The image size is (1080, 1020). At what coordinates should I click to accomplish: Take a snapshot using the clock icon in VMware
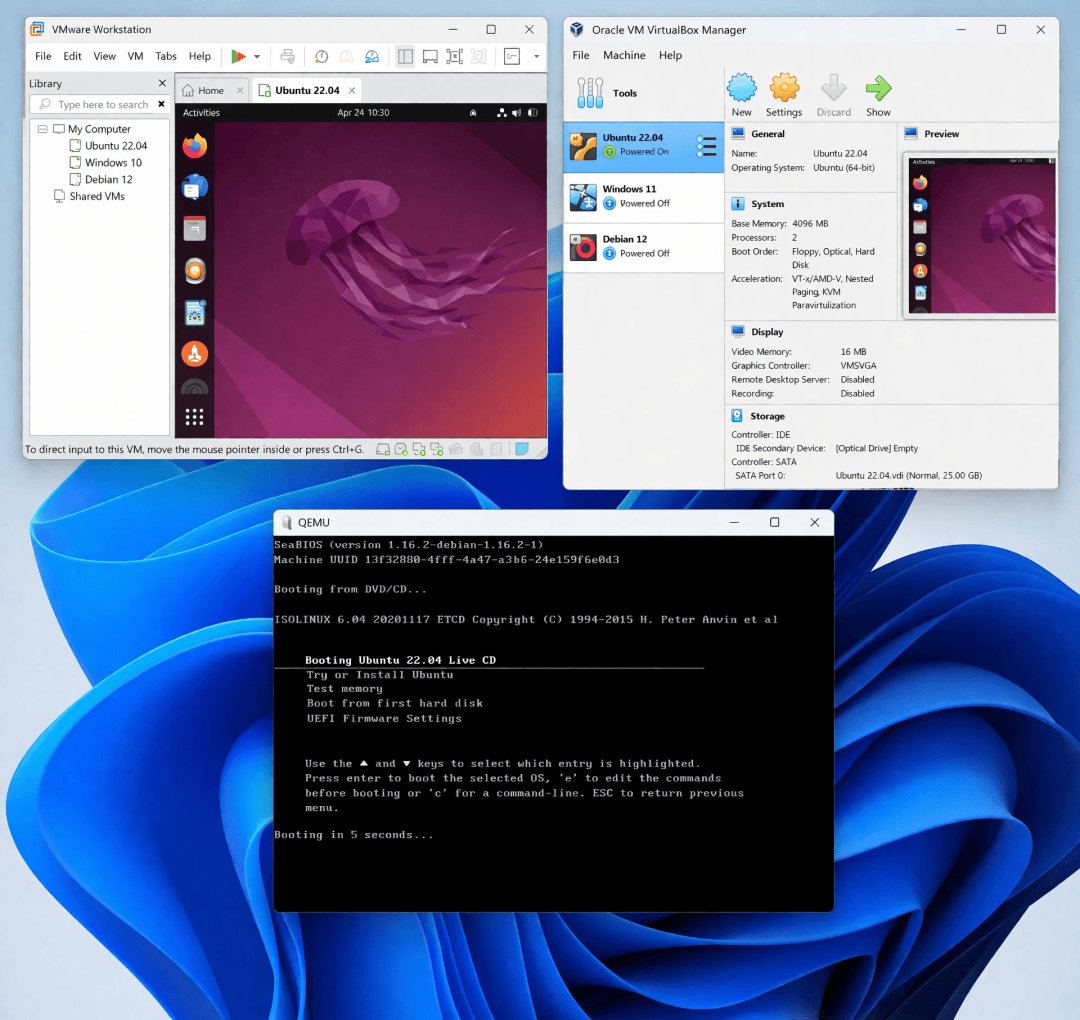pos(321,56)
